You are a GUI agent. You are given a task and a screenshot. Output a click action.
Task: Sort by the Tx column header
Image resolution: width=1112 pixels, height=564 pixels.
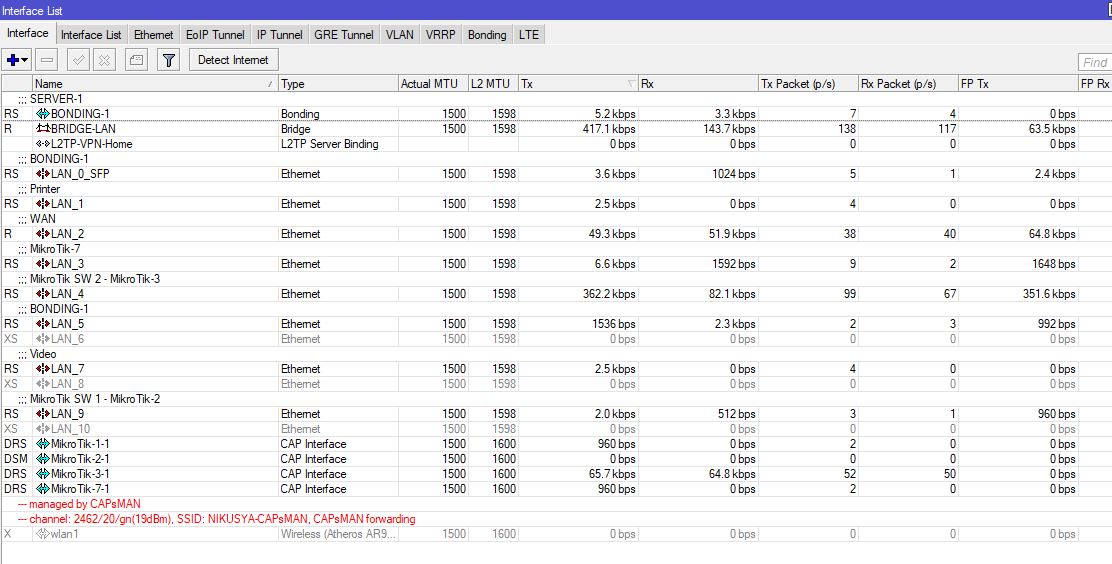578,84
